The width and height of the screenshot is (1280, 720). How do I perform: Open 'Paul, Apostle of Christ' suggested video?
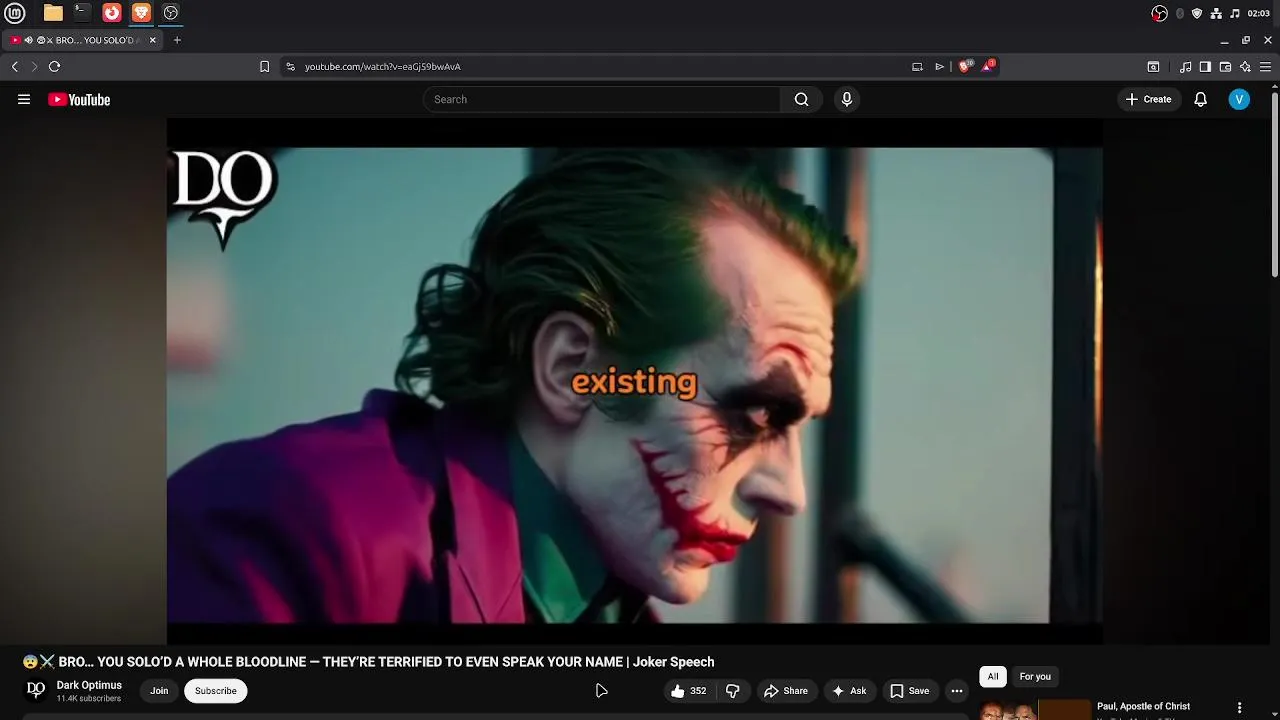1143,706
